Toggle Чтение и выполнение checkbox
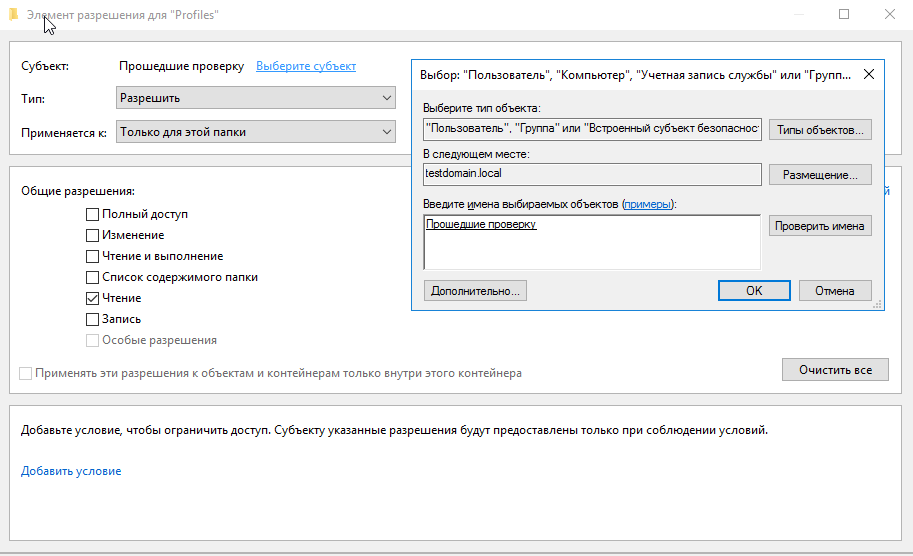The height and width of the screenshot is (556, 913). 92,256
